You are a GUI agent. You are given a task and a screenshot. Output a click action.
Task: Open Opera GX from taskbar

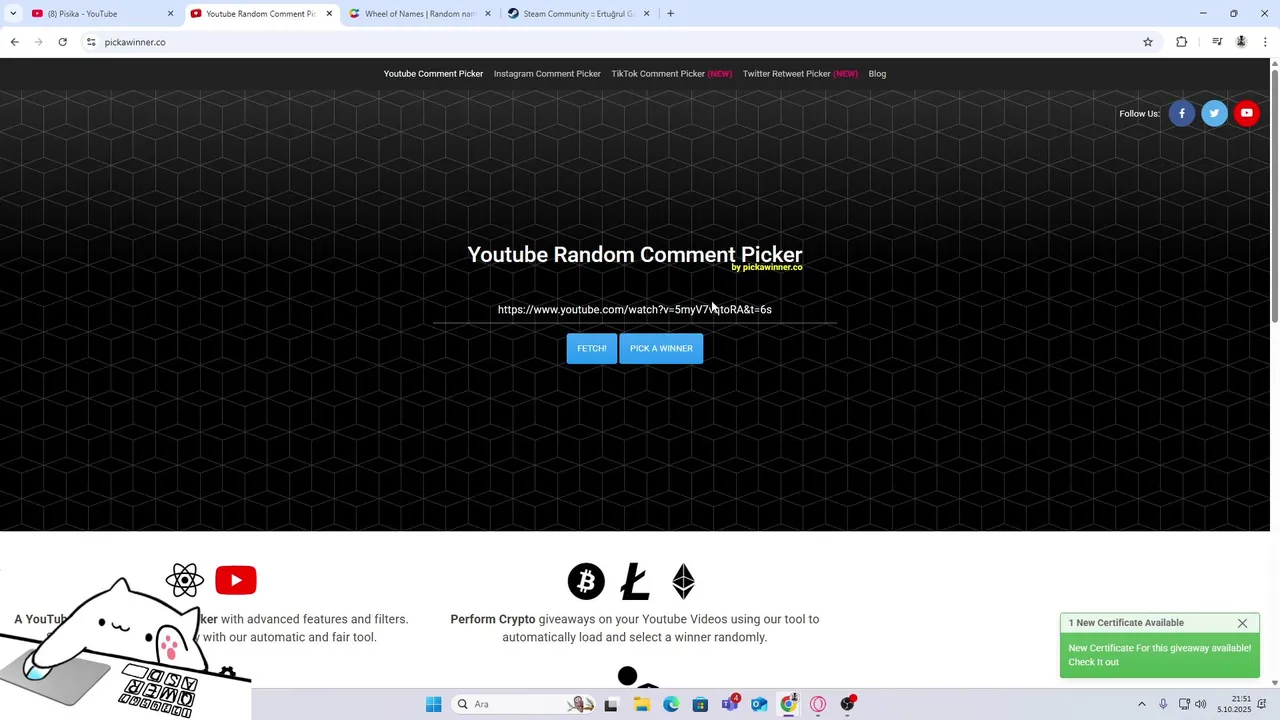pyautogui.click(x=818, y=704)
